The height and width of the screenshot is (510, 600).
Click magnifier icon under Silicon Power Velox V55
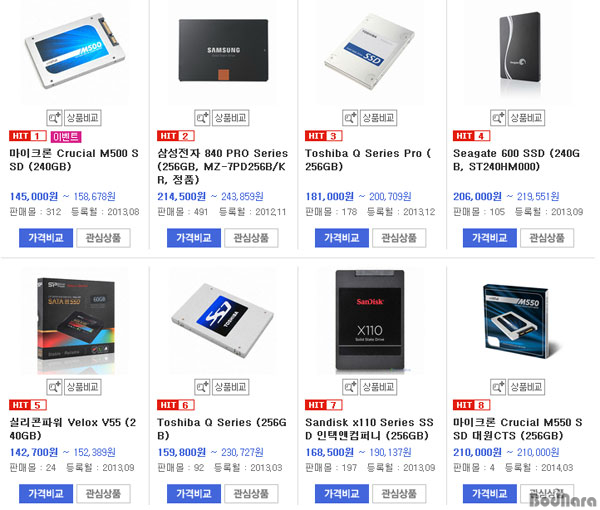54,387
